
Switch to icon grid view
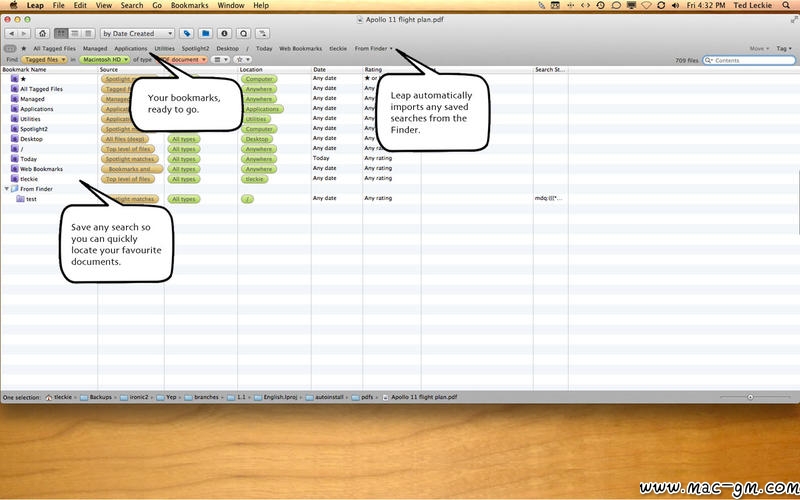pyautogui.click(x=61, y=33)
